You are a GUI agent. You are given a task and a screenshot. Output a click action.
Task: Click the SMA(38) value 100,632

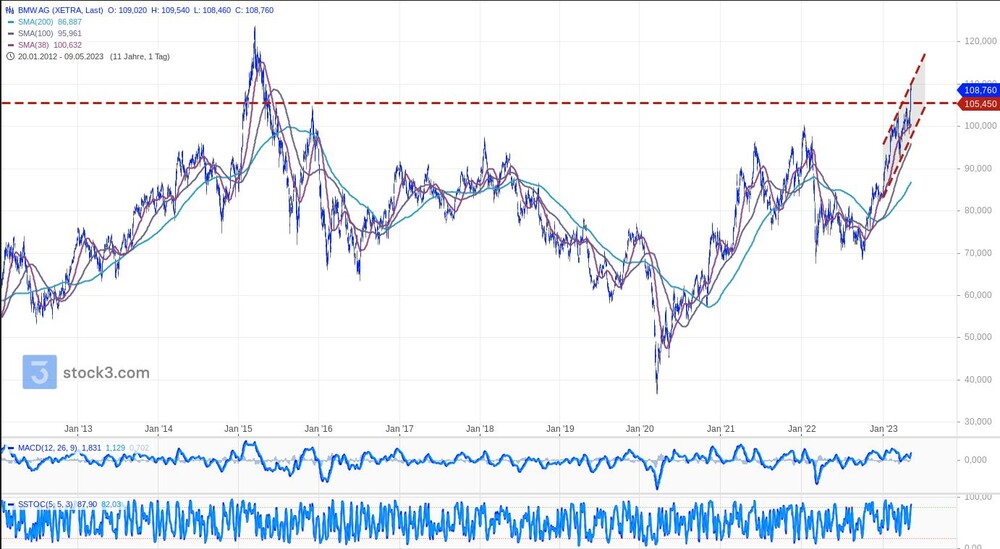click(x=67, y=45)
